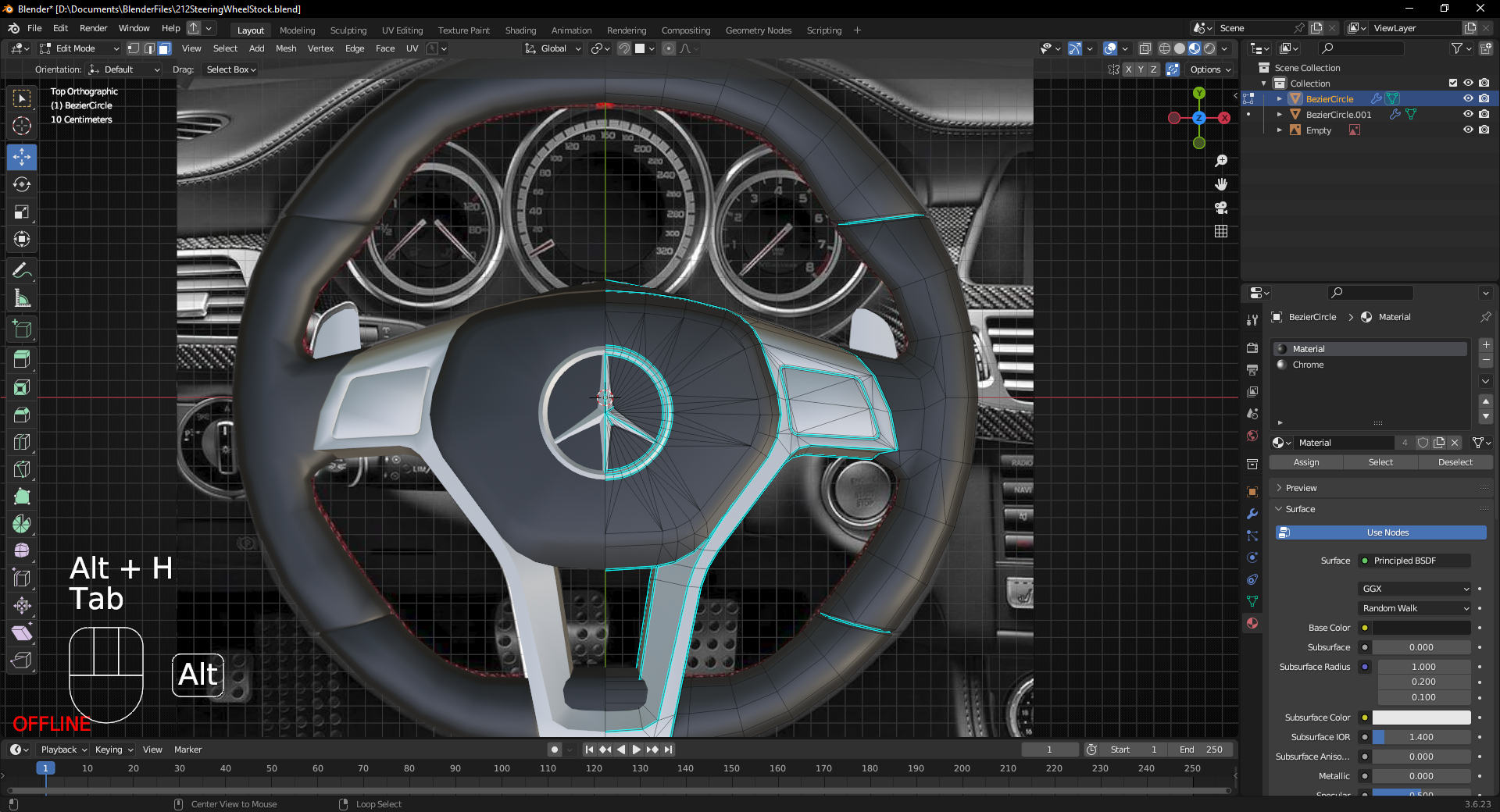Choose the Annotate pencil tool
Screen dimensions: 1500x812
[x=22, y=271]
